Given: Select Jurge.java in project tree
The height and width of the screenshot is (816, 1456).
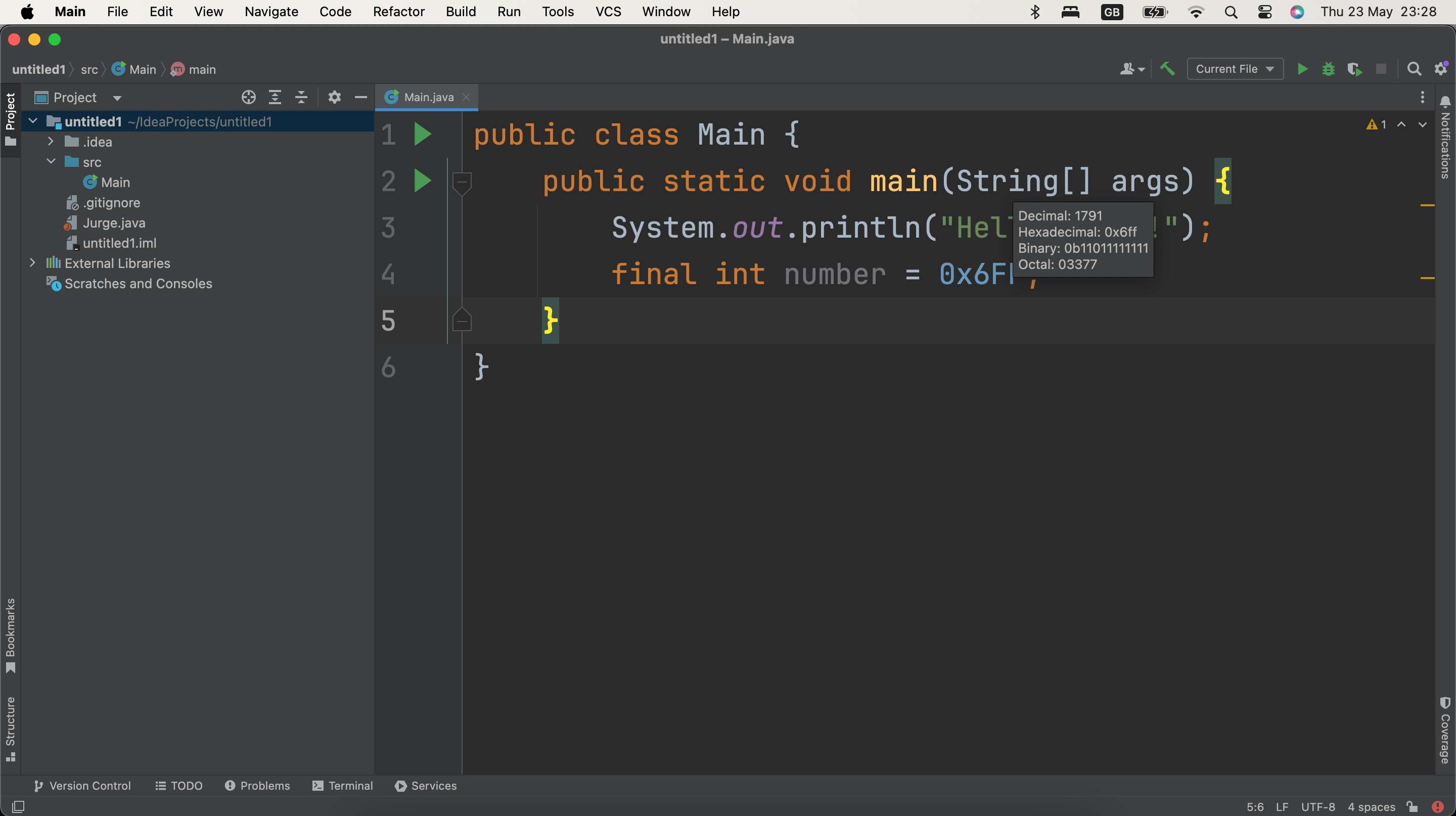Looking at the screenshot, I should (x=114, y=222).
